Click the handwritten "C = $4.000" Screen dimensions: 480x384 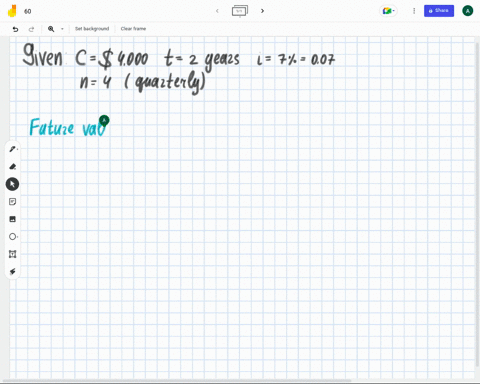coord(112,58)
